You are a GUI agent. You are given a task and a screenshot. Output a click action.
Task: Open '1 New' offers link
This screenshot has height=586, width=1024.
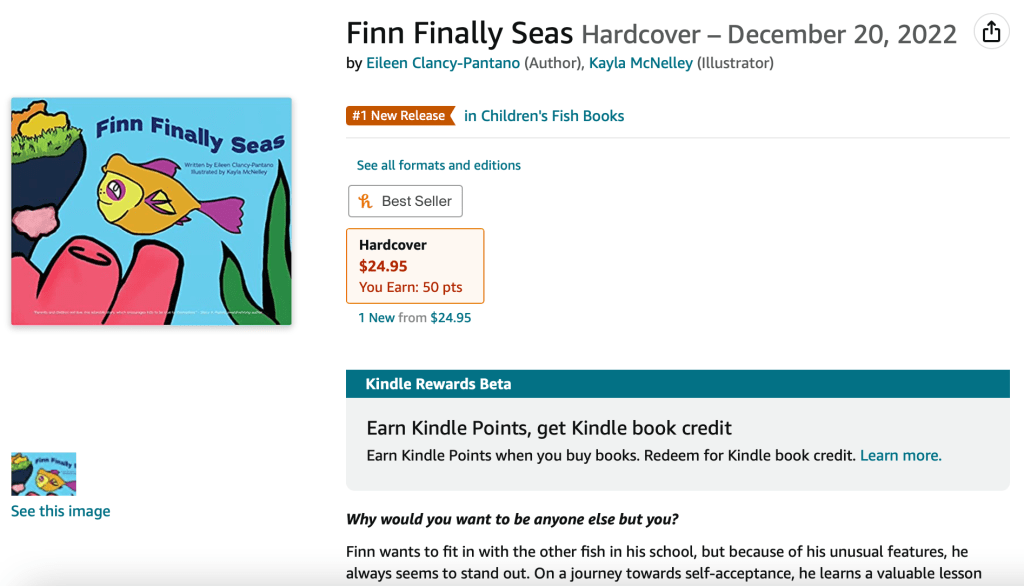tap(376, 318)
